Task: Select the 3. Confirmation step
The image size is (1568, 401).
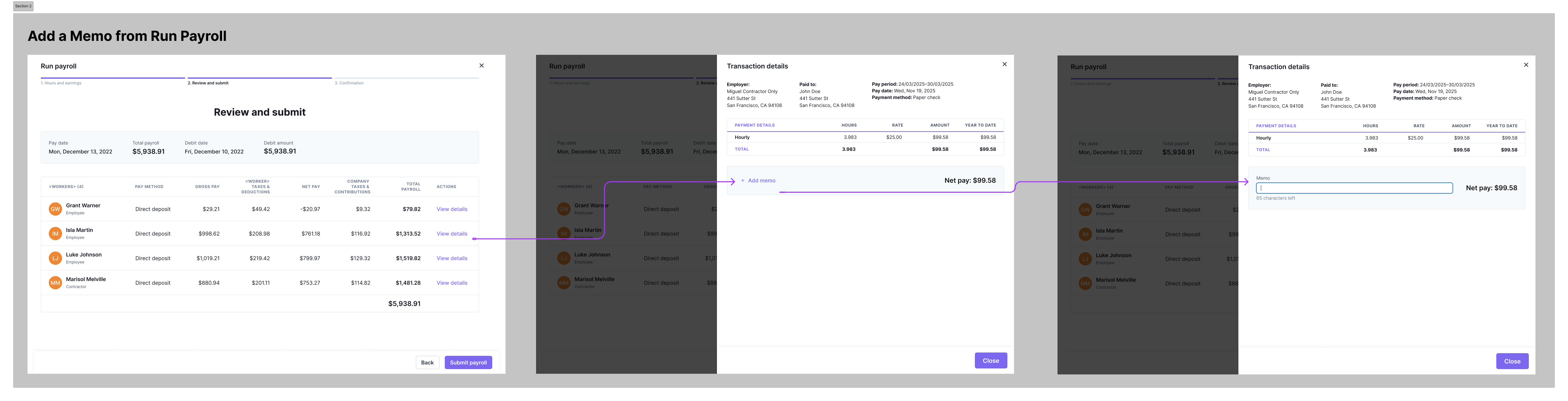Action: point(349,83)
